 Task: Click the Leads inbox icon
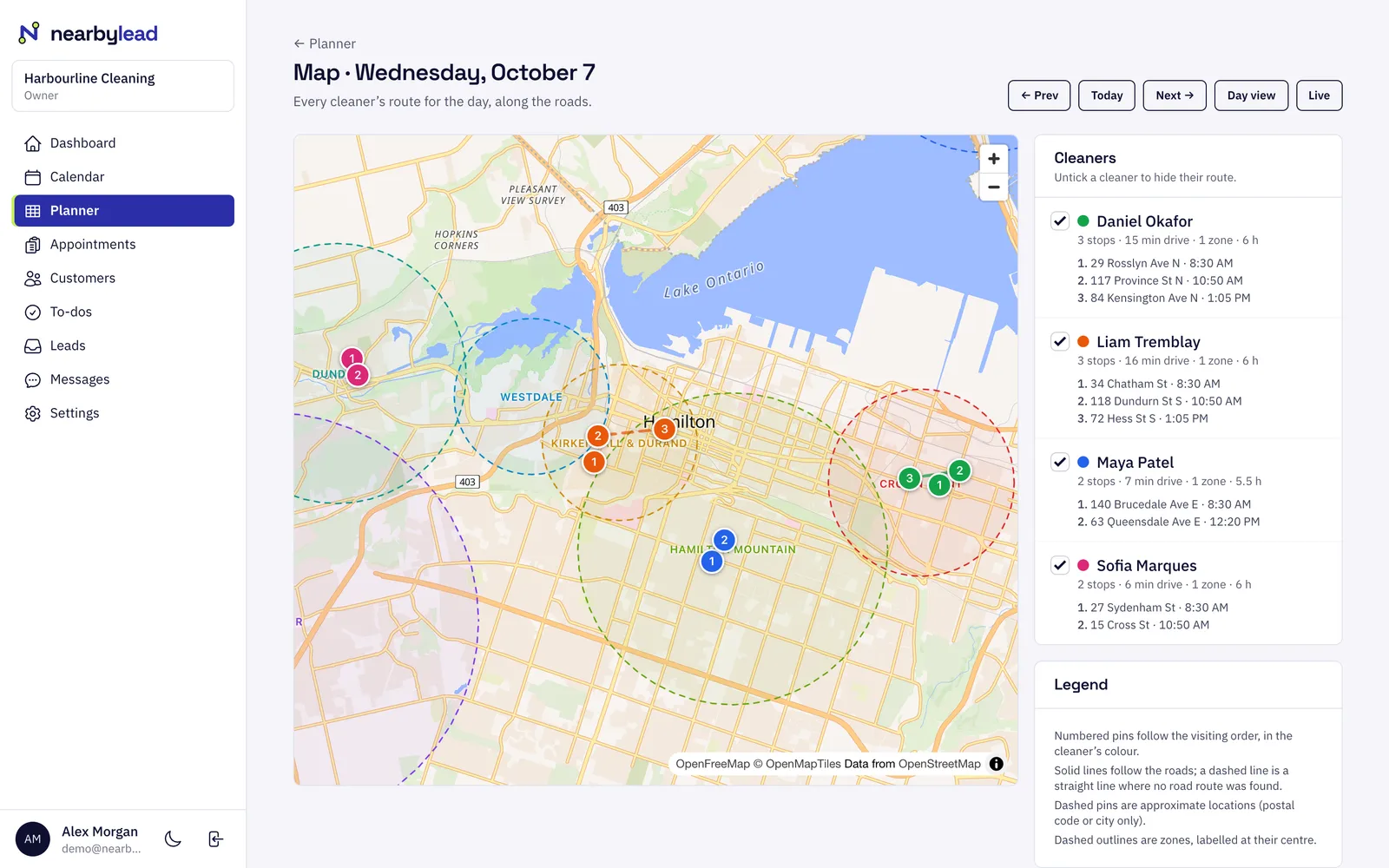(33, 346)
